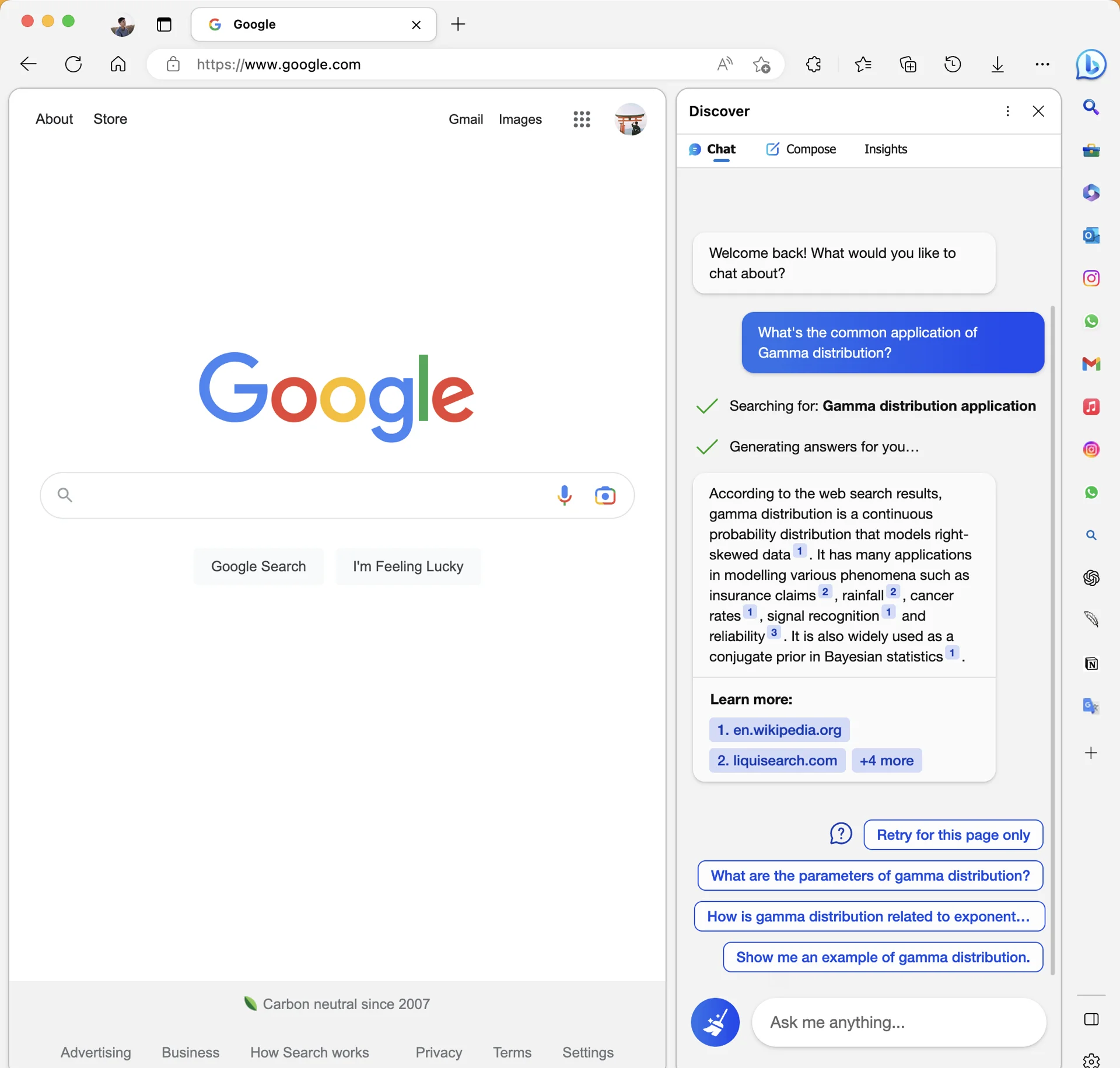Open Edge browsing history icon
This screenshot has width=1120, height=1068.
tap(953, 64)
